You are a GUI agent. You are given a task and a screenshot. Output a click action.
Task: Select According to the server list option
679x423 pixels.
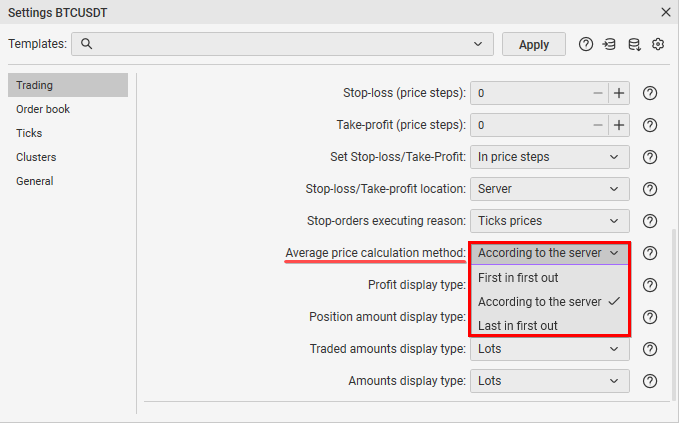(x=550, y=302)
